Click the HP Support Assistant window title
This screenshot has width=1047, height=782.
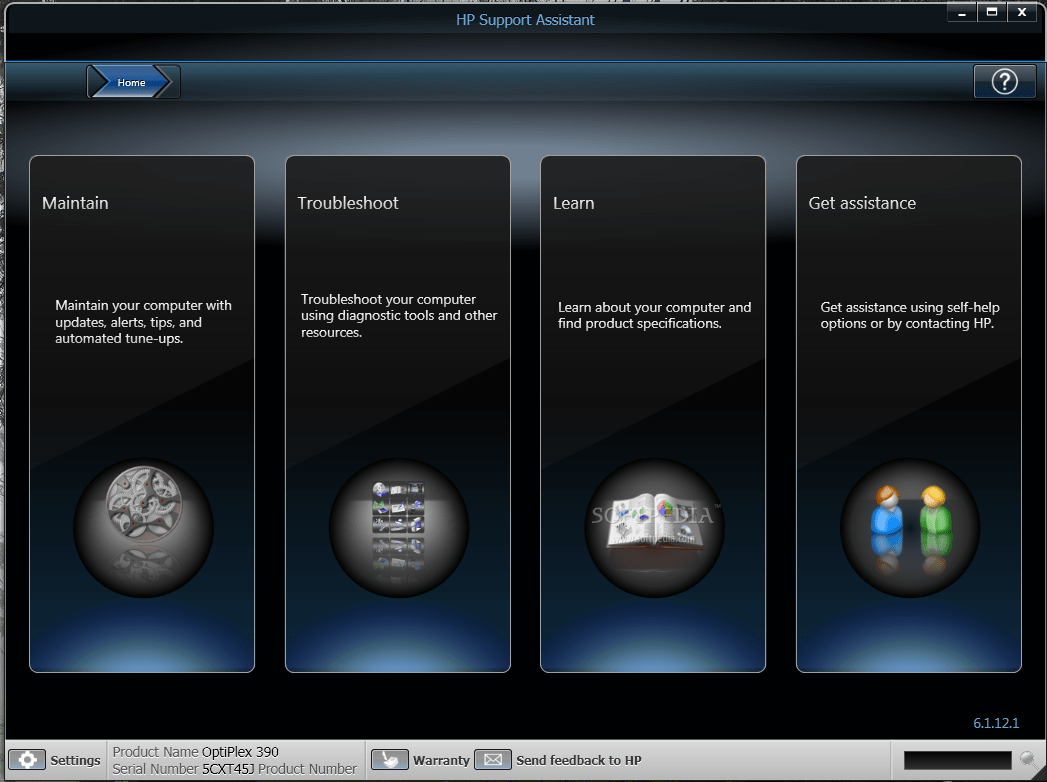point(525,20)
